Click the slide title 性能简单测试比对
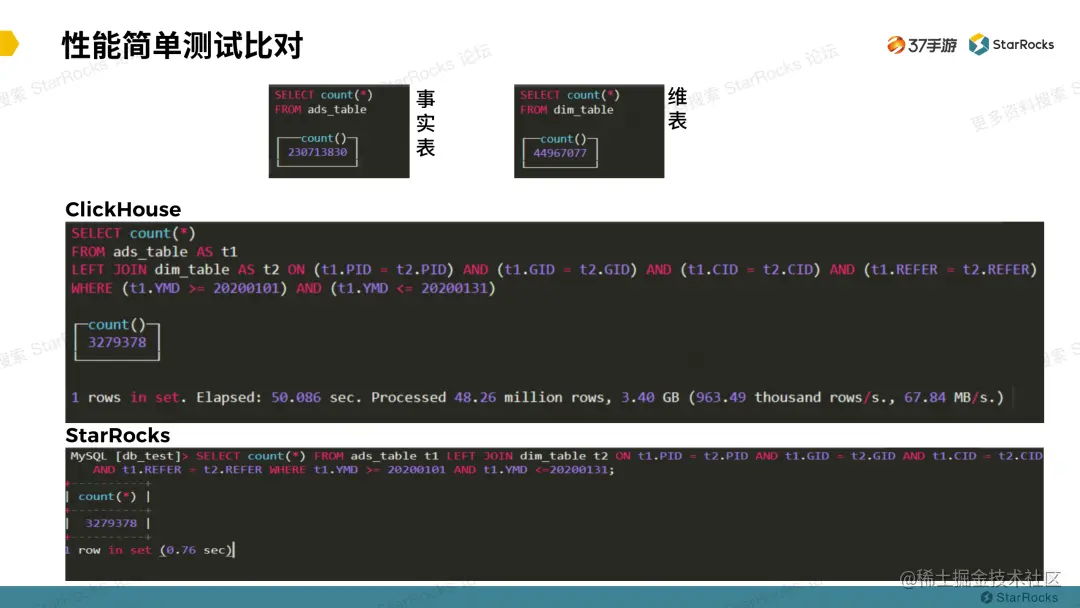 [x=183, y=45]
